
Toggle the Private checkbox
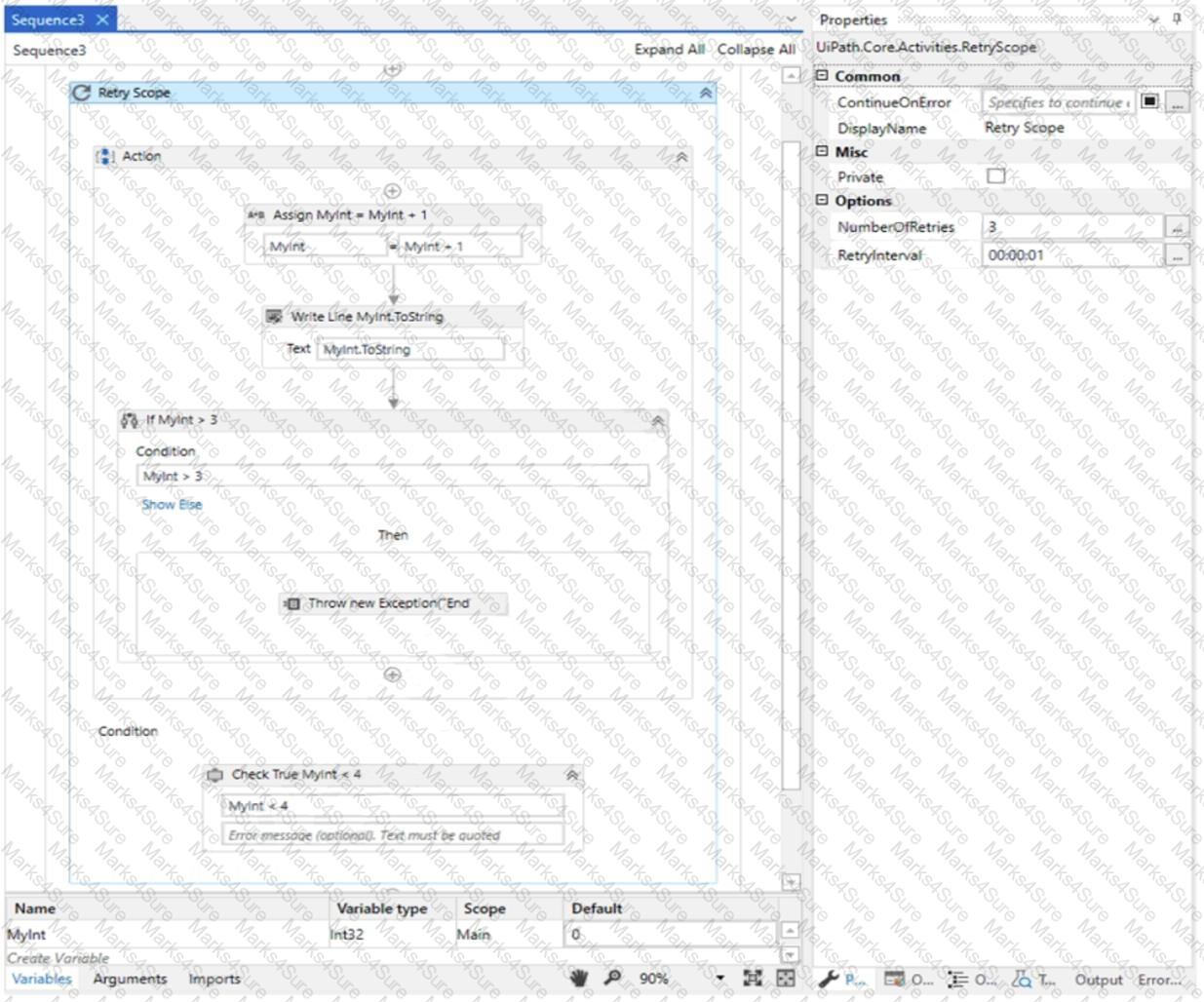pos(995,176)
